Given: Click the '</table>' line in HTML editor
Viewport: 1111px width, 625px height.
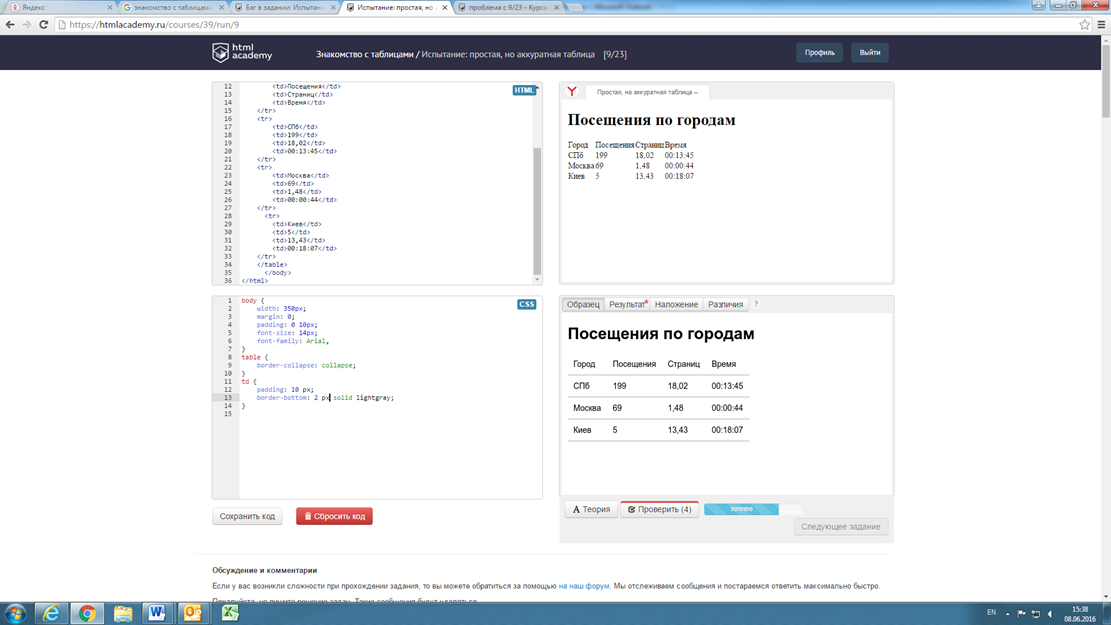Looking at the screenshot, I should 272,264.
